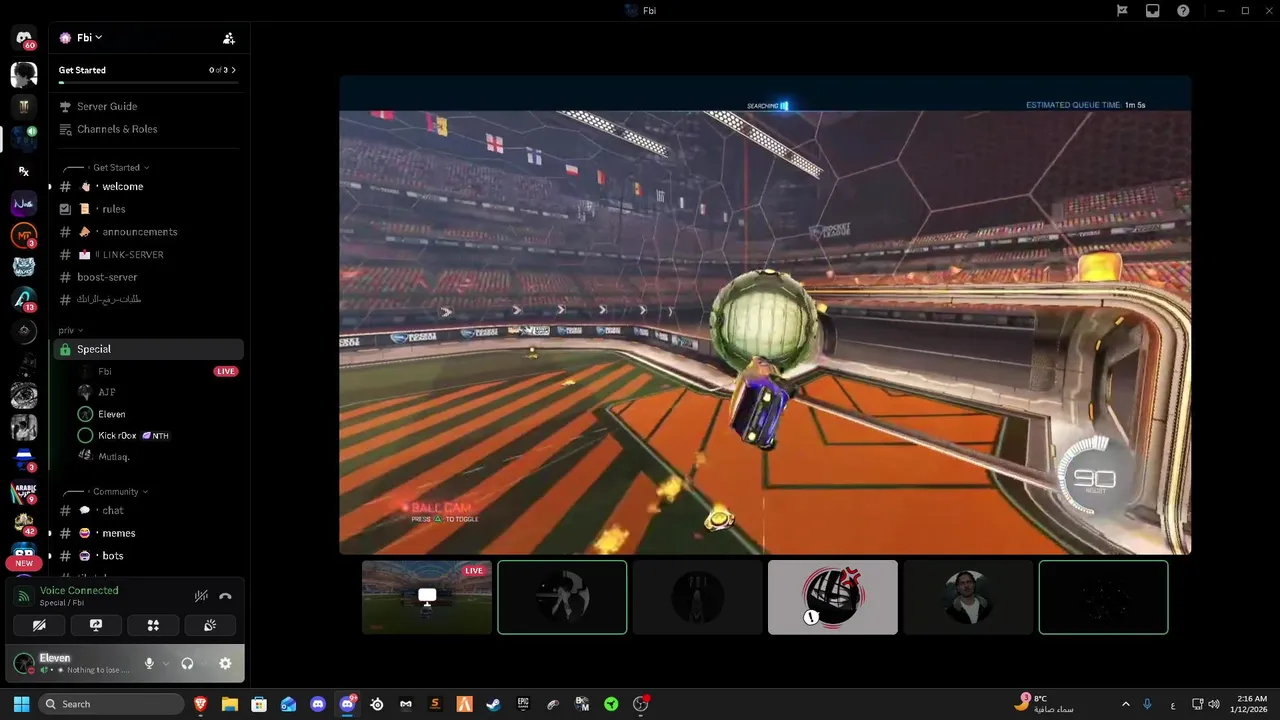Select the orange MT server icon
This screenshot has height=720, width=1280.
coord(24,236)
